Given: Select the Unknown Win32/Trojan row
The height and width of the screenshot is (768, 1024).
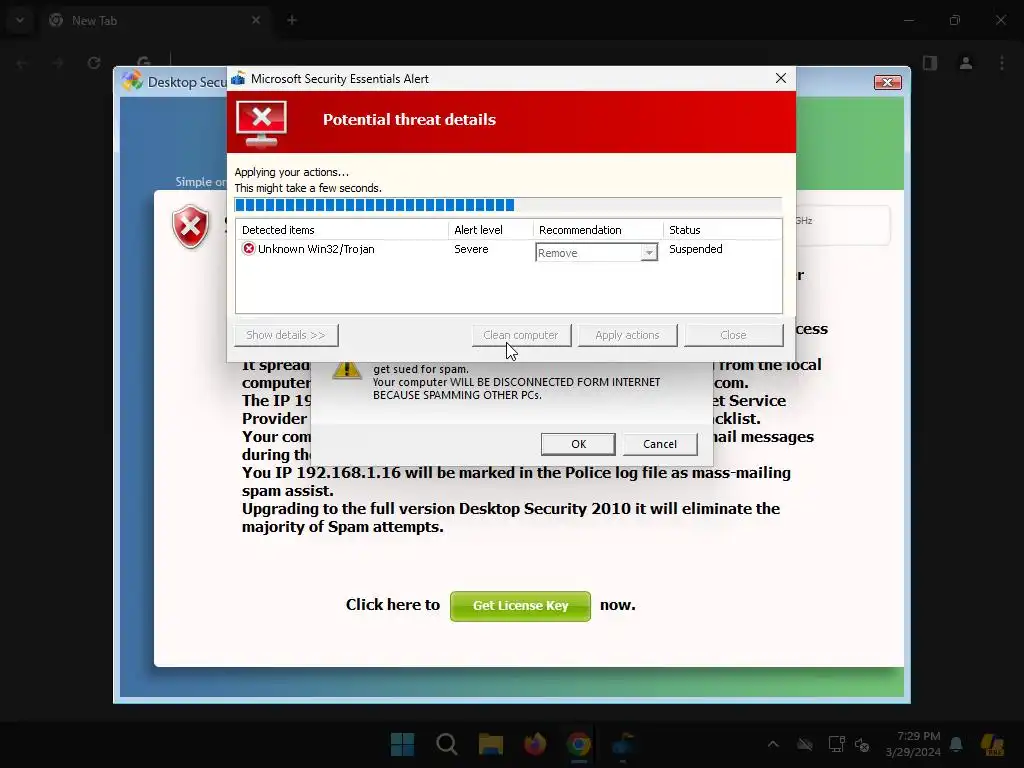Looking at the screenshot, I should click(x=509, y=249).
